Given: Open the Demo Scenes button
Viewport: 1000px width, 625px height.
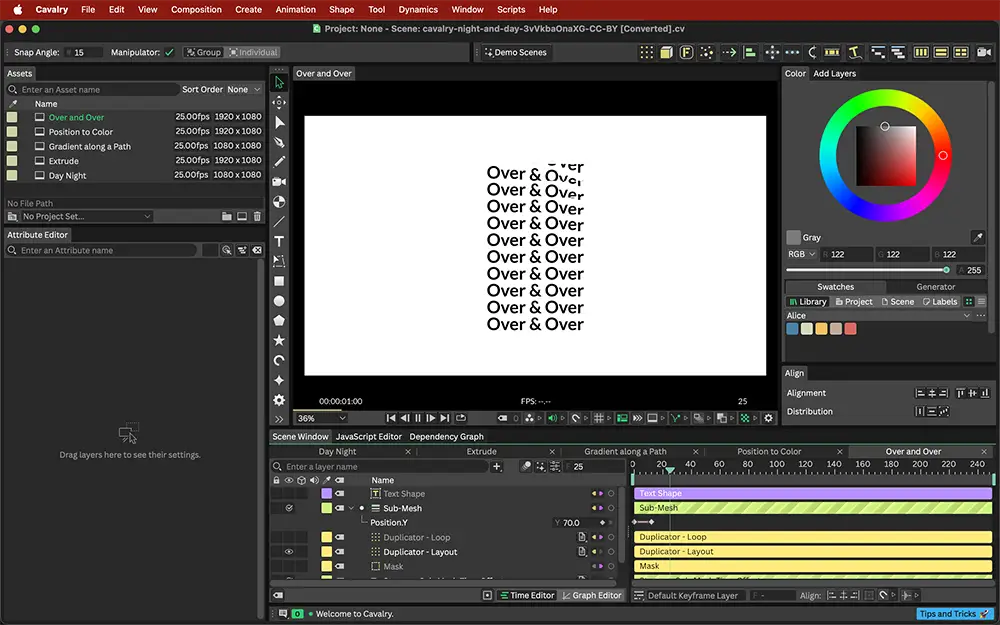Looking at the screenshot, I should 515,52.
